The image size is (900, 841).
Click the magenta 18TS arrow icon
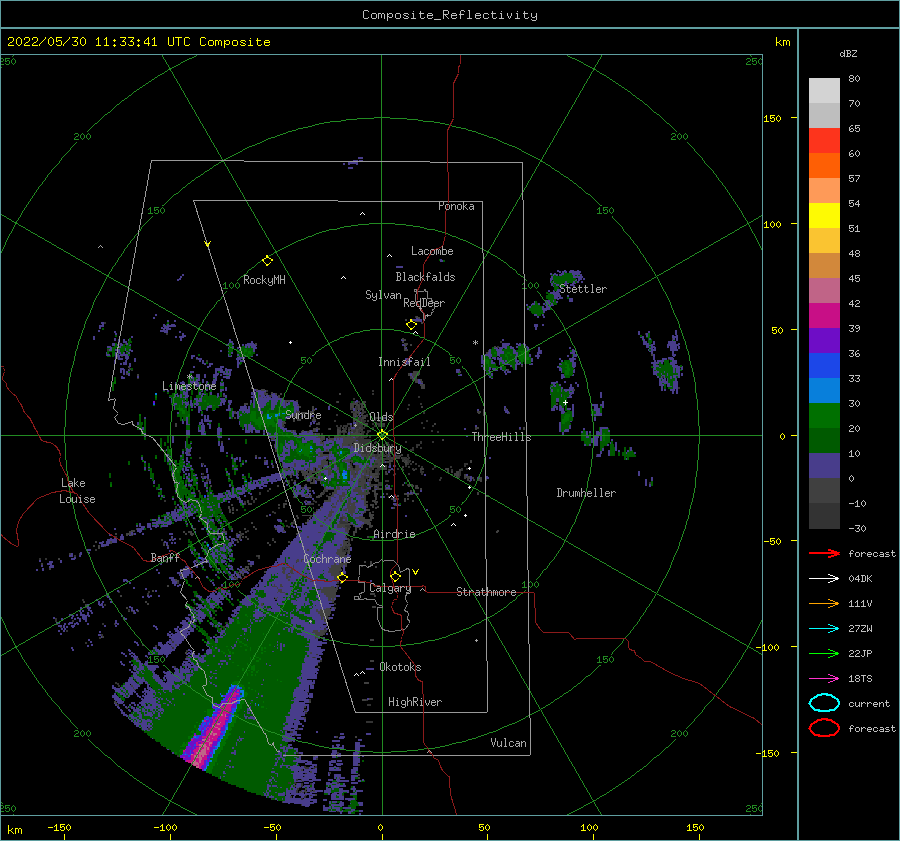824,679
